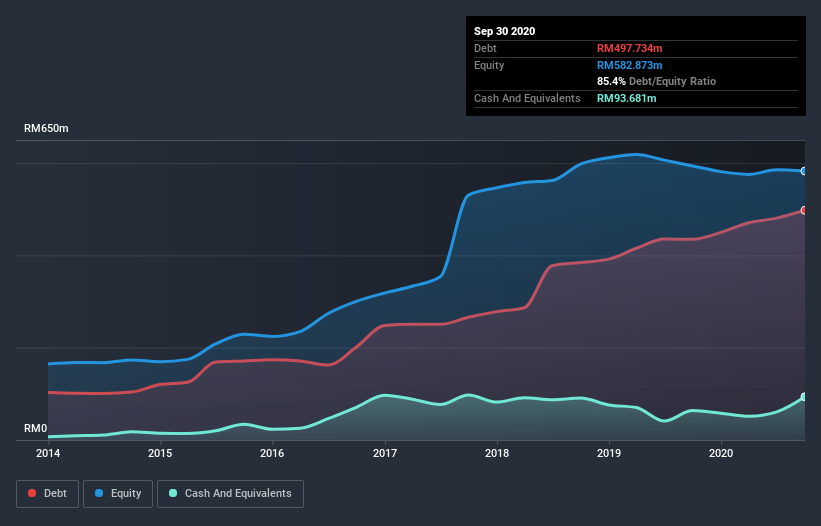The image size is (821, 526).
Task: Click the 2017 x-axis label
Action: [x=385, y=453]
